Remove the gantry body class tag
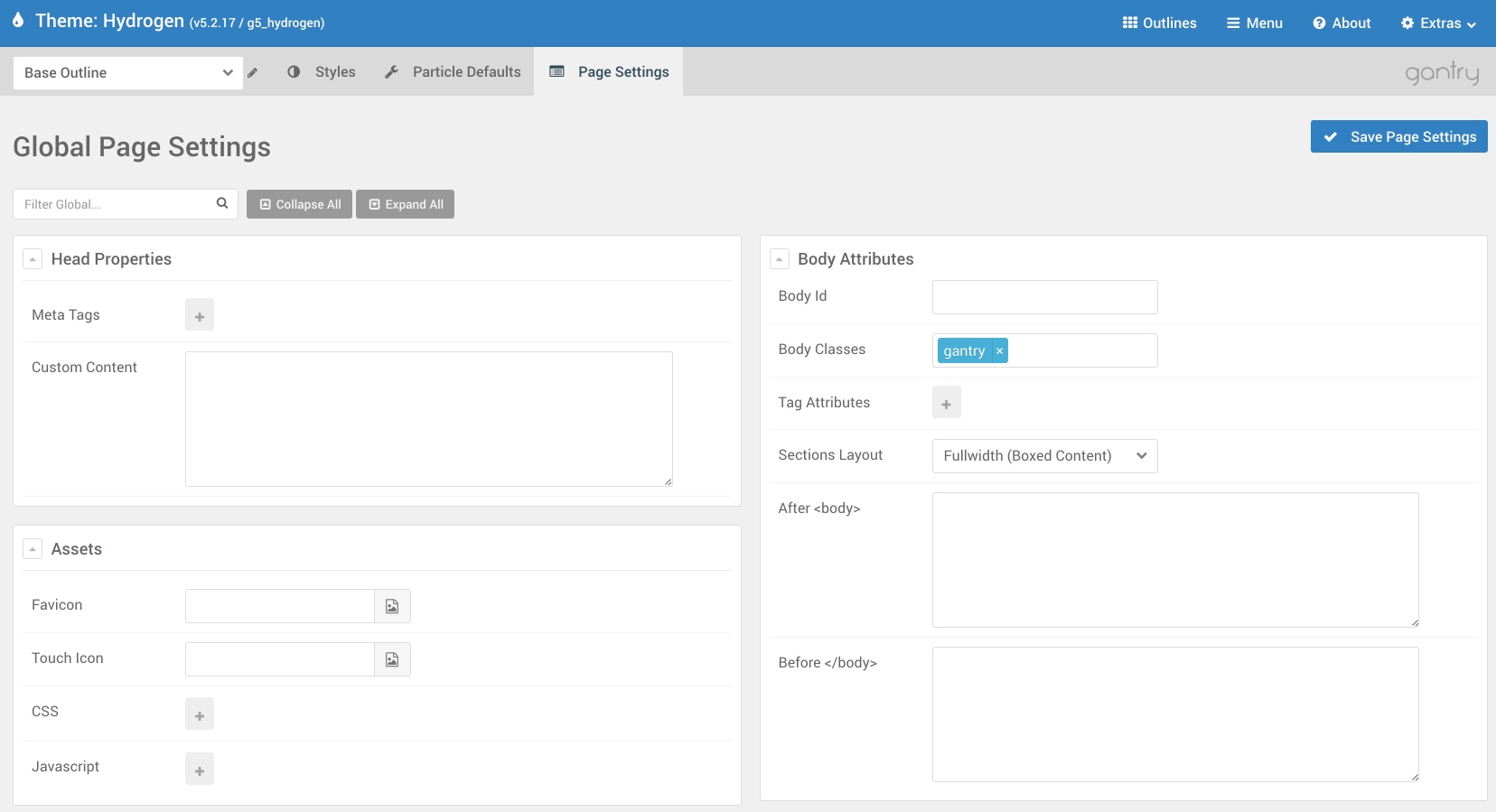This screenshot has width=1496, height=812. (999, 351)
